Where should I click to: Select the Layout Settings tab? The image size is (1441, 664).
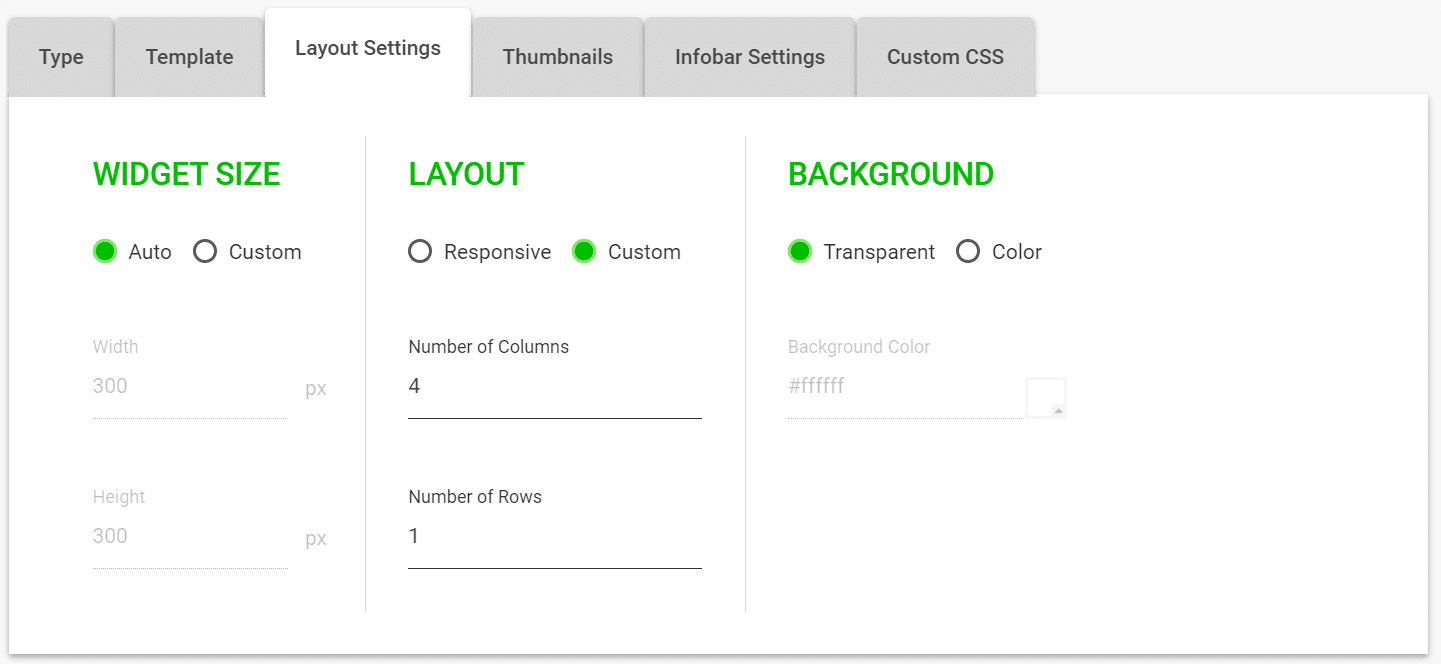pyautogui.click(x=367, y=47)
